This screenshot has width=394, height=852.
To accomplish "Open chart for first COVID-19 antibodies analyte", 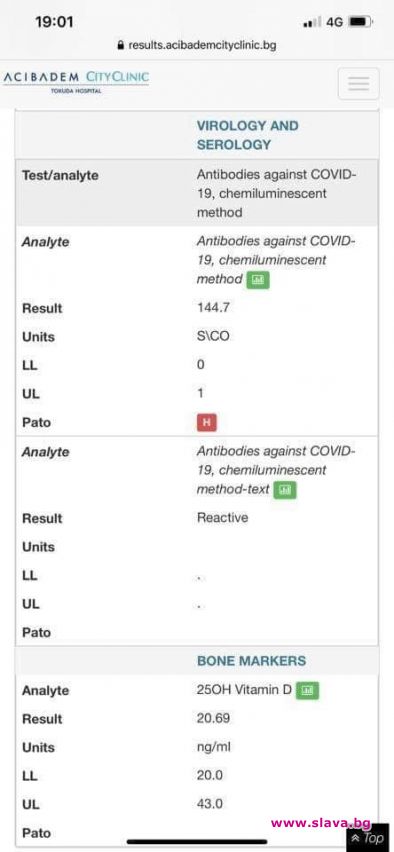I will tap(258, 280).
